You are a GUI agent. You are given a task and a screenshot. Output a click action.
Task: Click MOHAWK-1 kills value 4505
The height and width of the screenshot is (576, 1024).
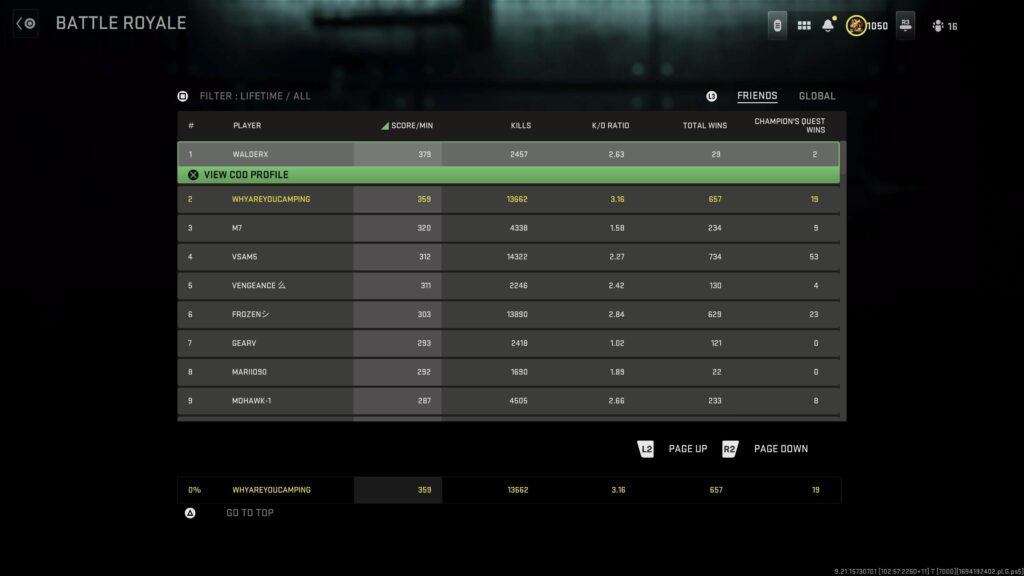519,400
